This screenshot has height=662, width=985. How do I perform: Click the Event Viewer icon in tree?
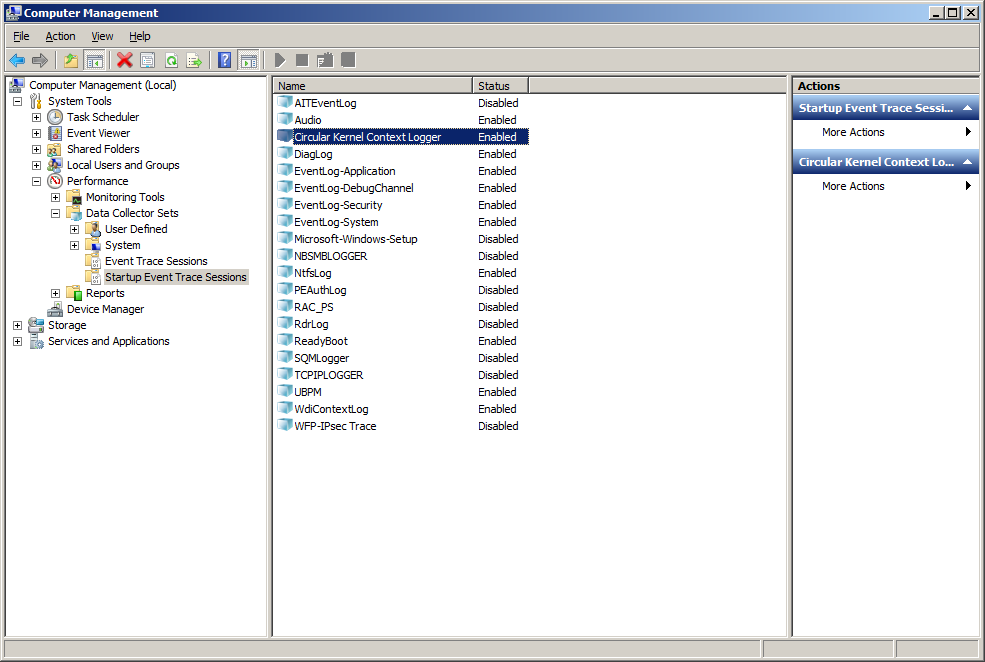click(x=55, y=133)
